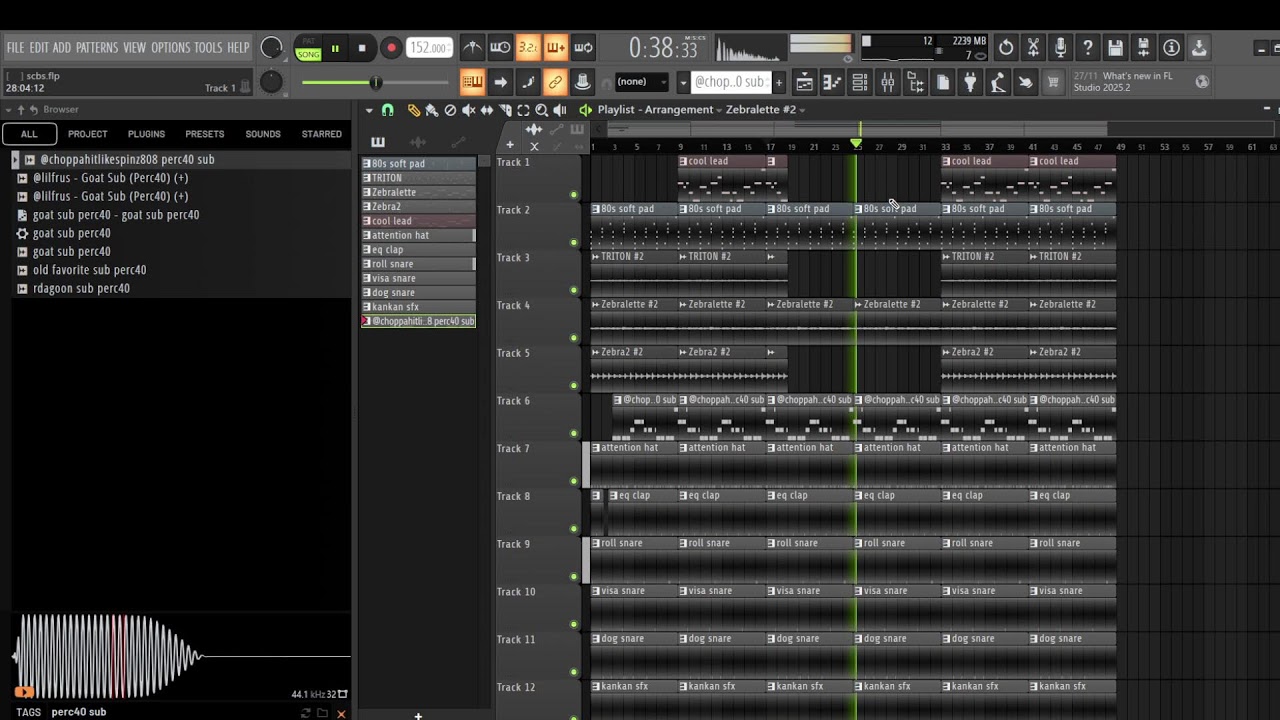1280x720 pixels.
Task: Add a new pattern with the plus button
Action: coord(779,82)
